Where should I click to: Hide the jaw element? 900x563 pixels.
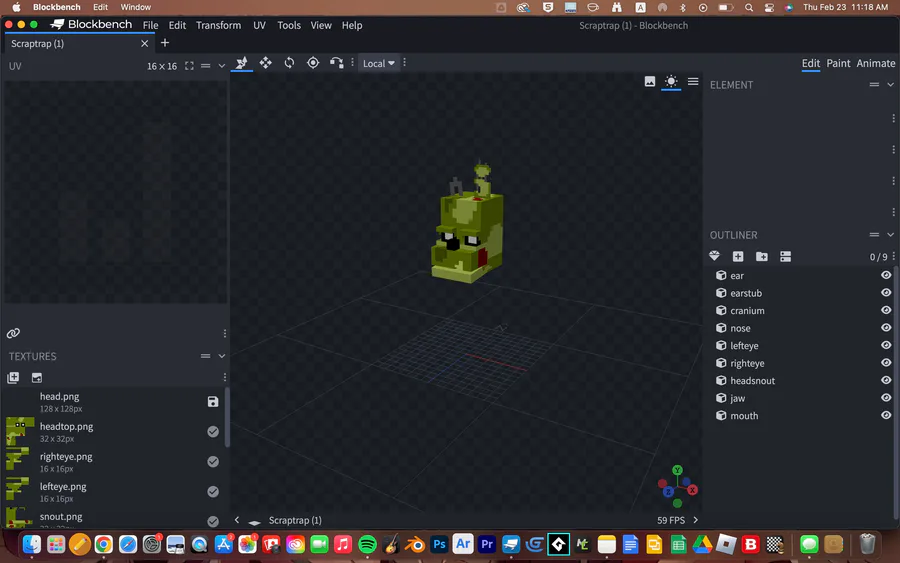pos(886,398)
